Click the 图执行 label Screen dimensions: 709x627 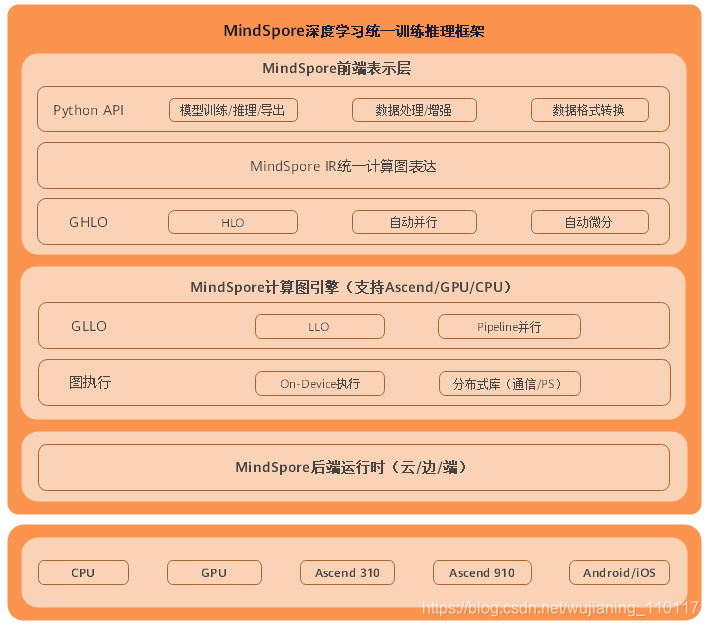pos(90,382)
